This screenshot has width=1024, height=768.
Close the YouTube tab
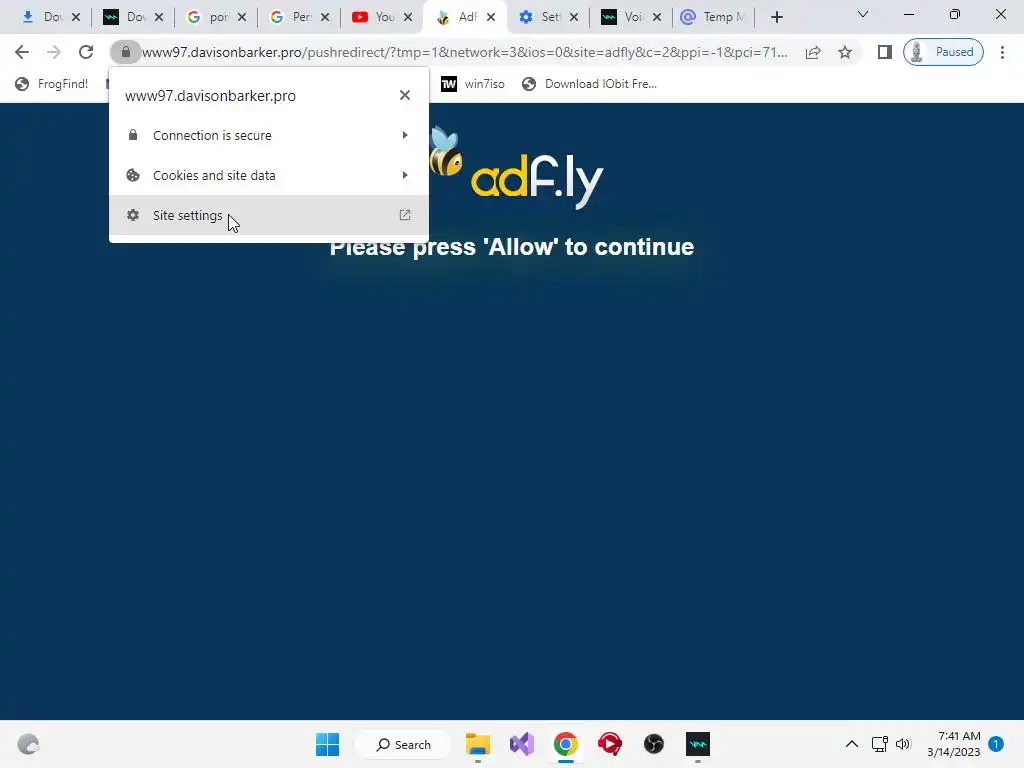click(408, 17)
